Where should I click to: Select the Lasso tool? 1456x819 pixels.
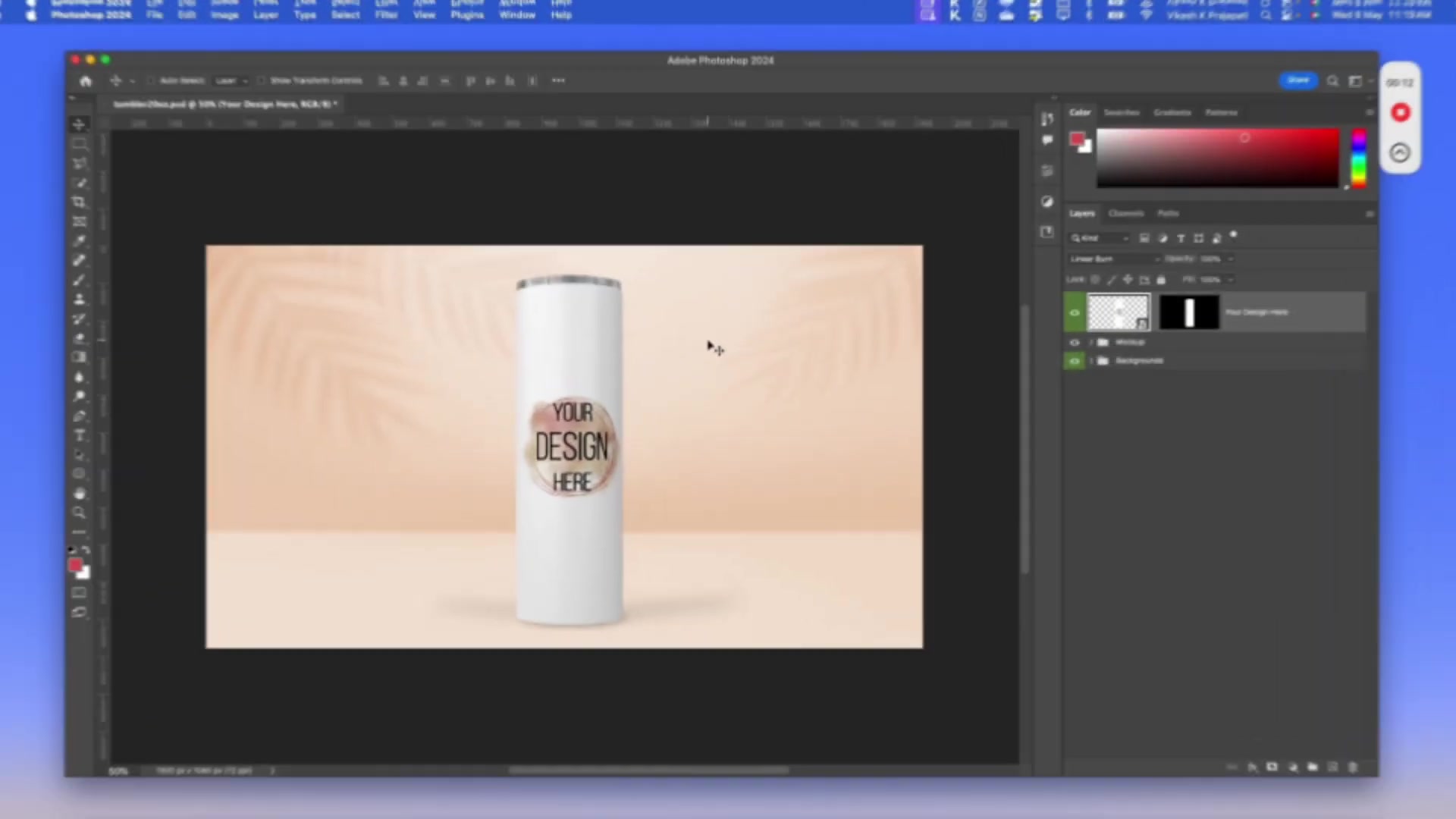tap(80, 163)
